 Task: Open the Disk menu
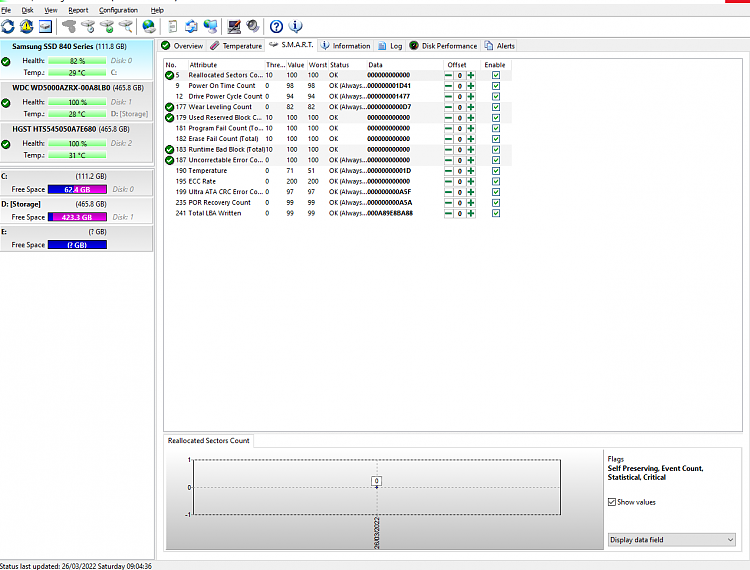(27, 10)
